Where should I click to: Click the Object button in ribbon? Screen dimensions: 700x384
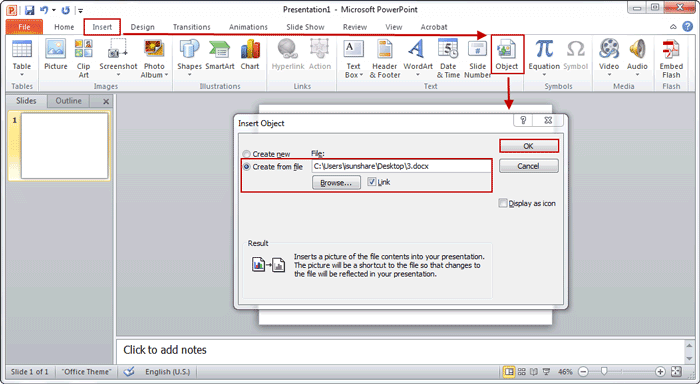[507, 54]
